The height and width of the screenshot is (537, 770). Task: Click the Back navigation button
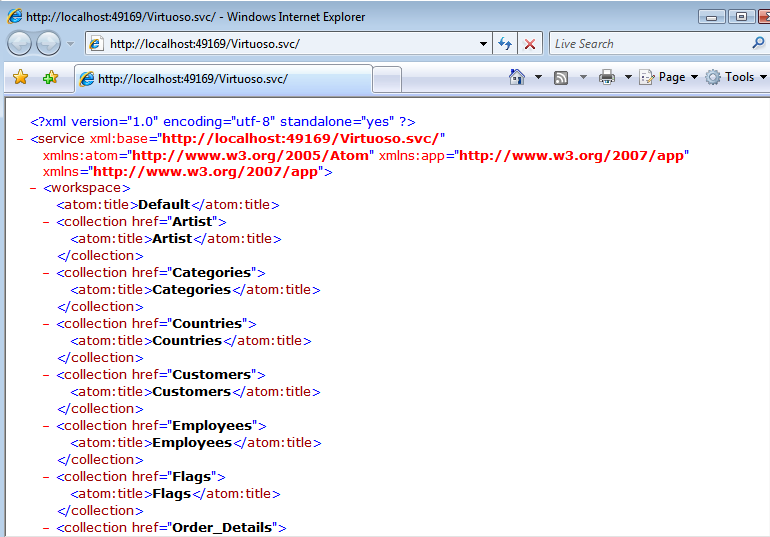(x=20, y=44)
